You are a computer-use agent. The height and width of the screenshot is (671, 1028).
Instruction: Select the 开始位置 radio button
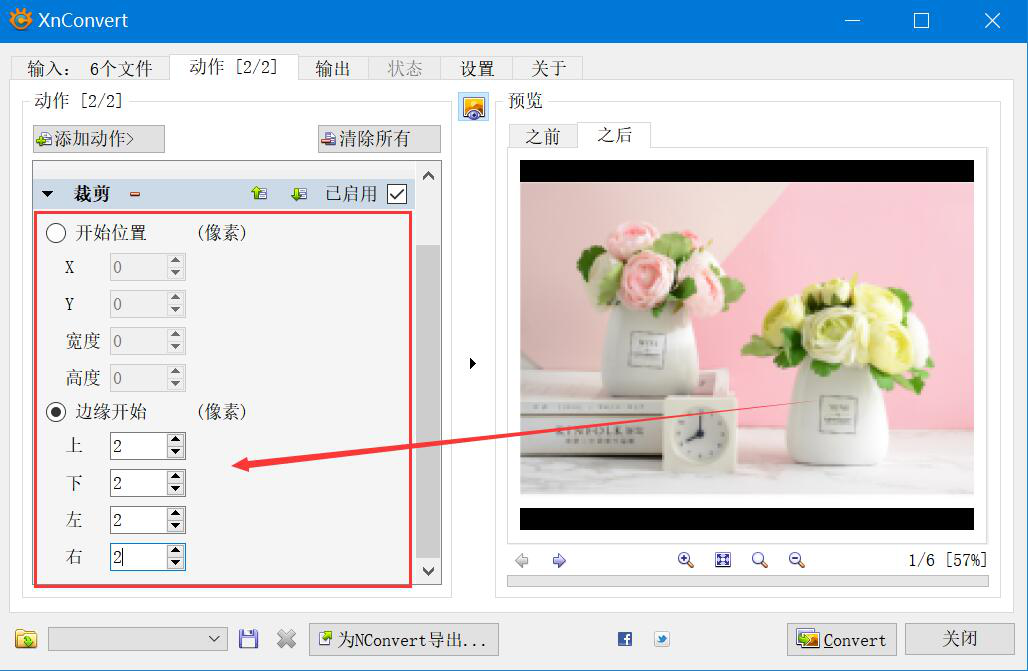[x=56, y=233]
